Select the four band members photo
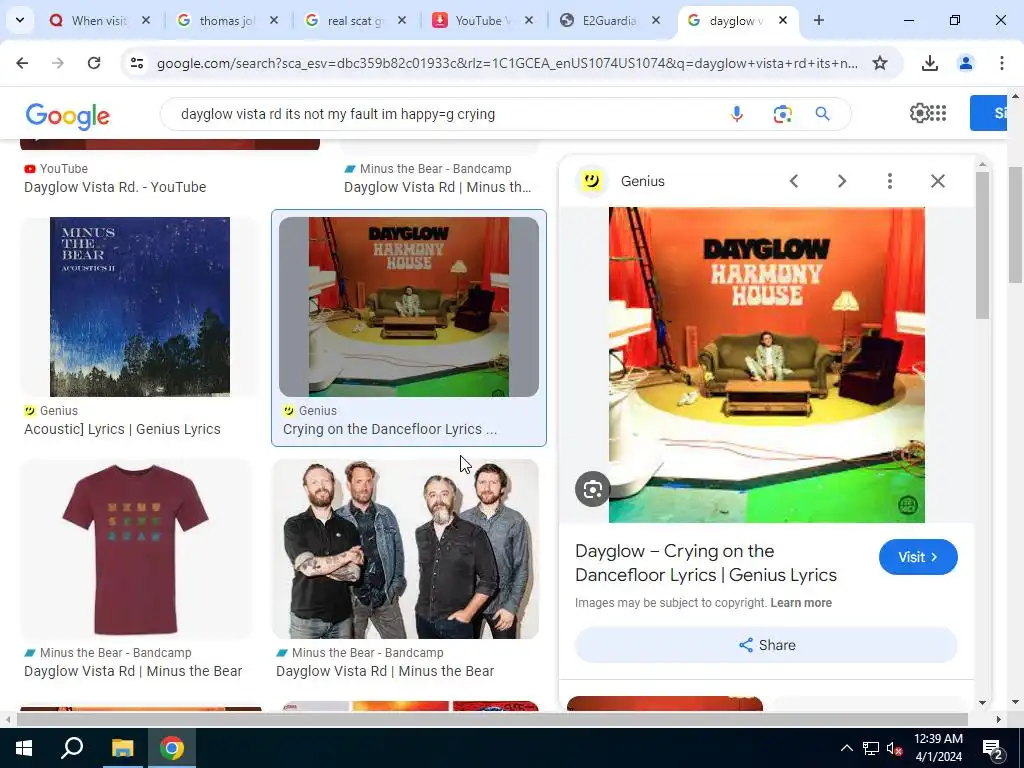 (x=405, y=549)
